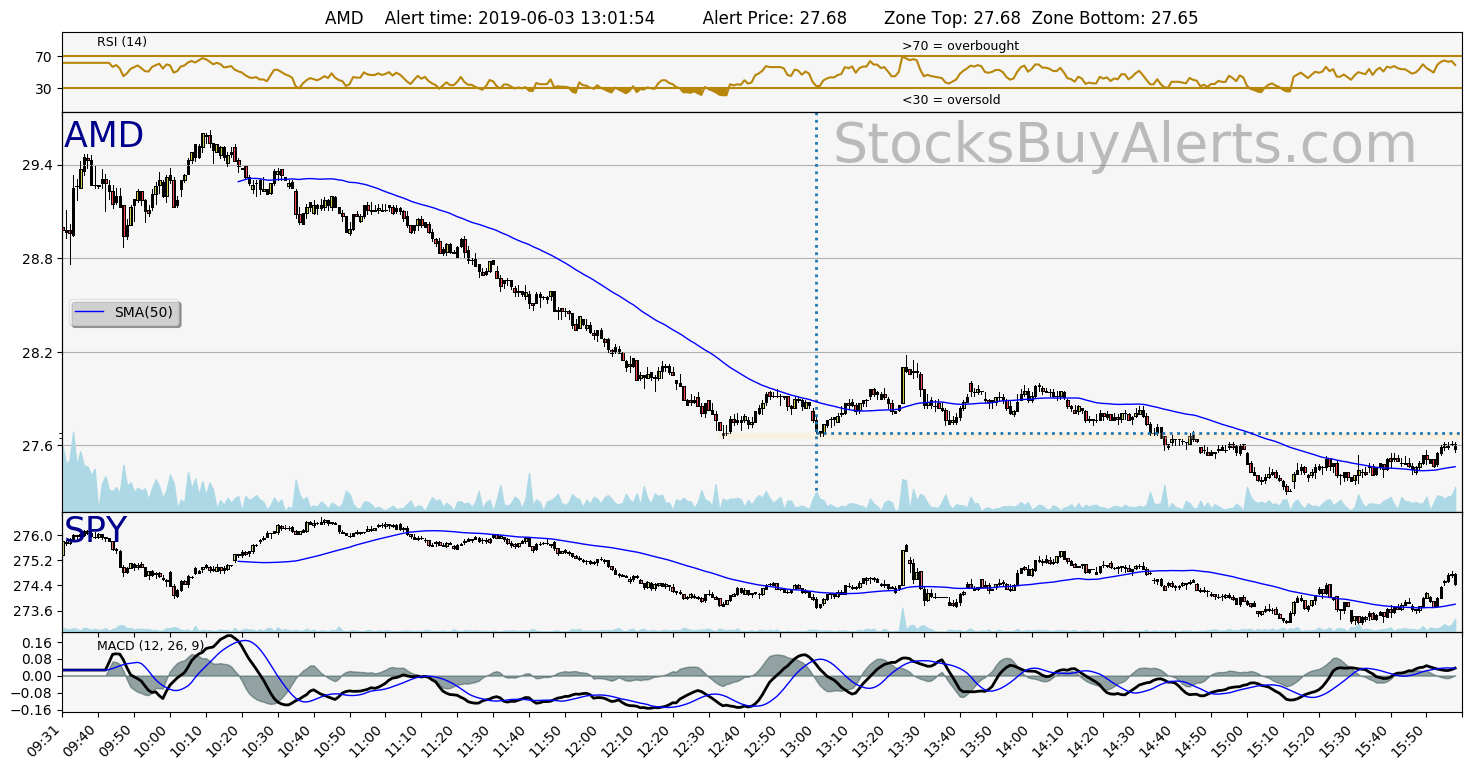
Task: Click the RSI axis value 70
Action: [x=43, y=57]
